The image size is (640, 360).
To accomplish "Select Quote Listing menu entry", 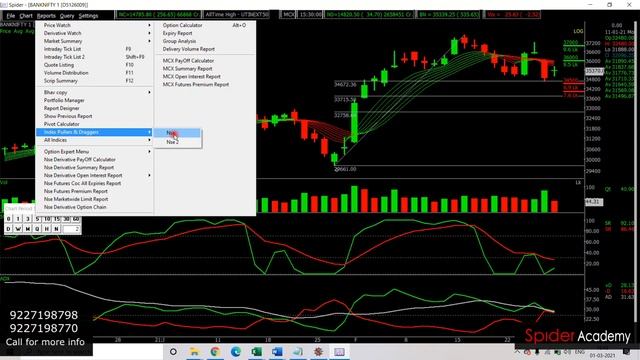I will [94, 65].
